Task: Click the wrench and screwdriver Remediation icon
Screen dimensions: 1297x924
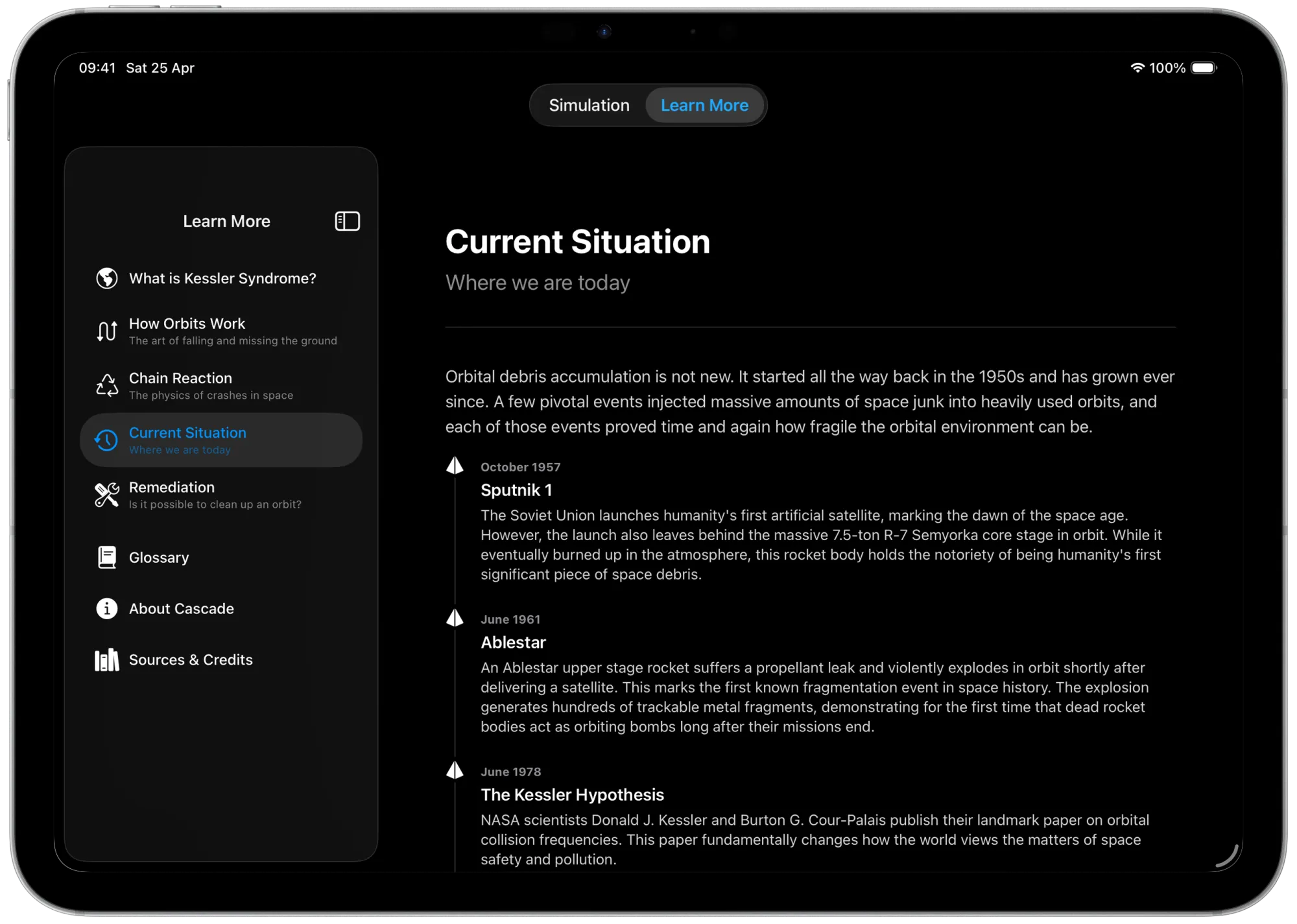Action: coord(107,495)
